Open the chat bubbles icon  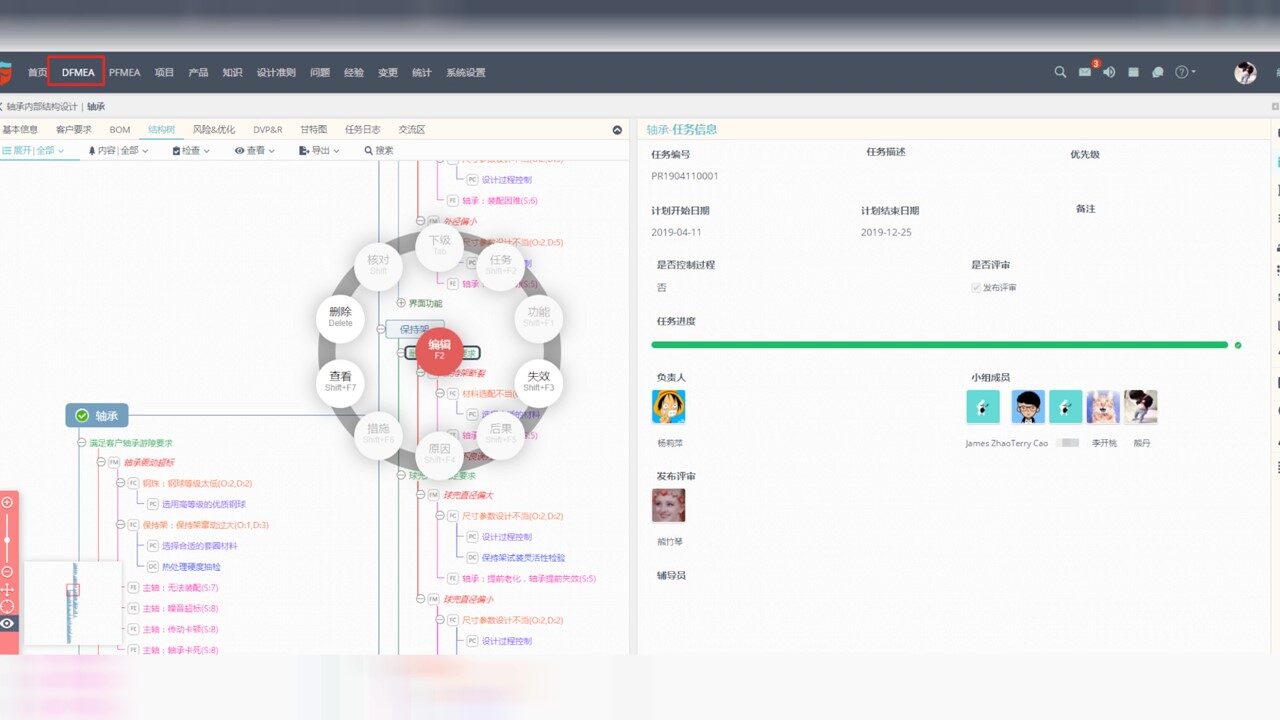1158,72
